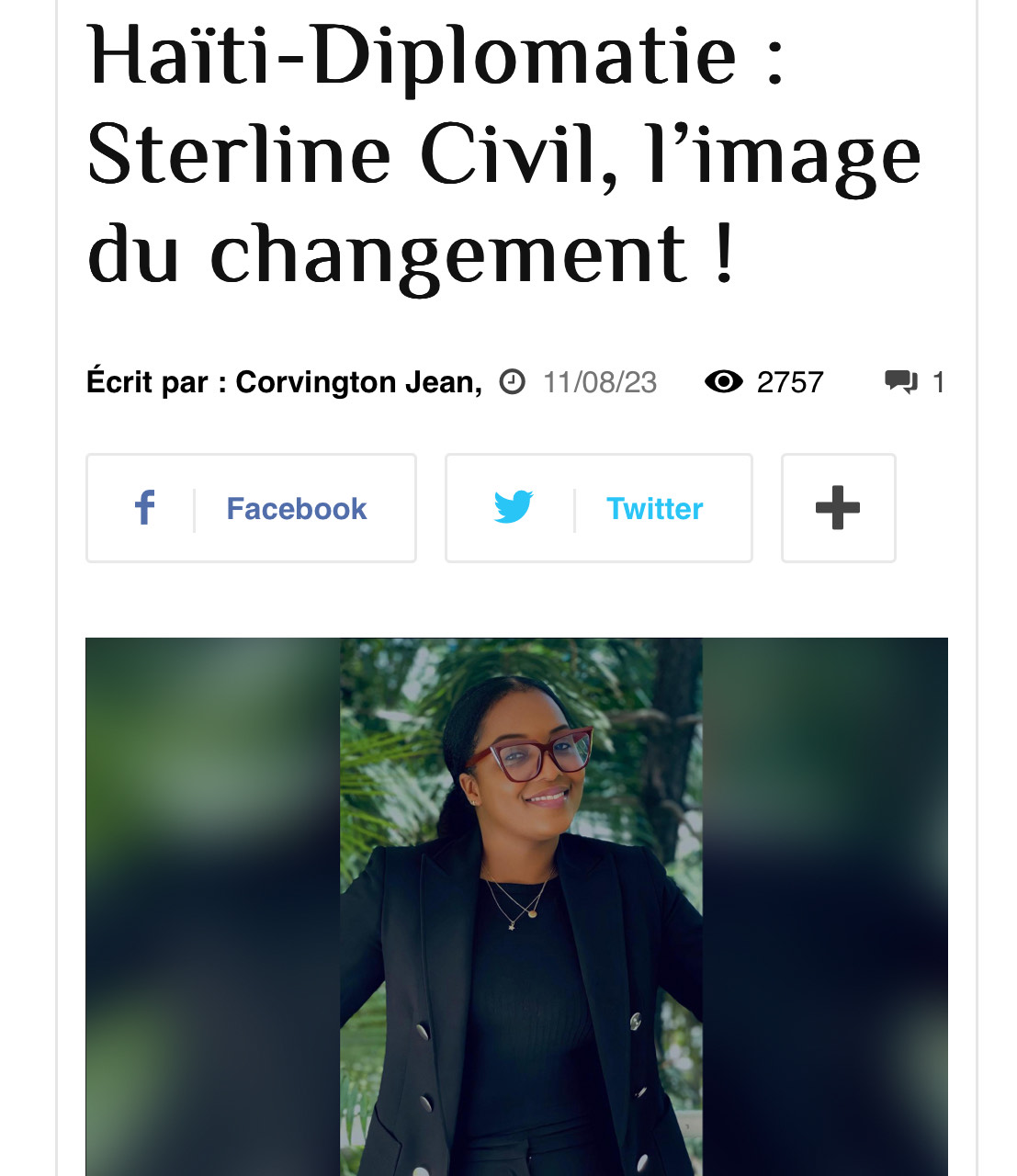Click the blurred right side of photo

click(x=825, y=907)
